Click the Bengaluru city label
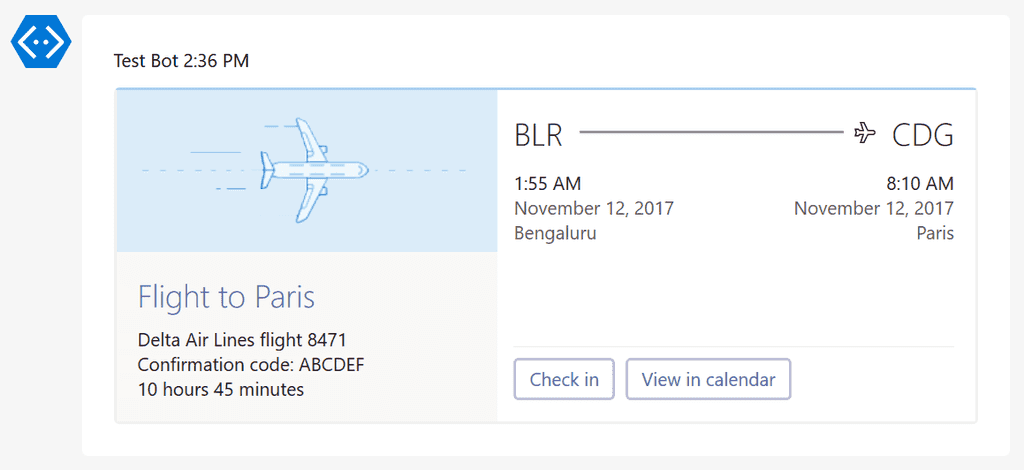 [556, 234]
